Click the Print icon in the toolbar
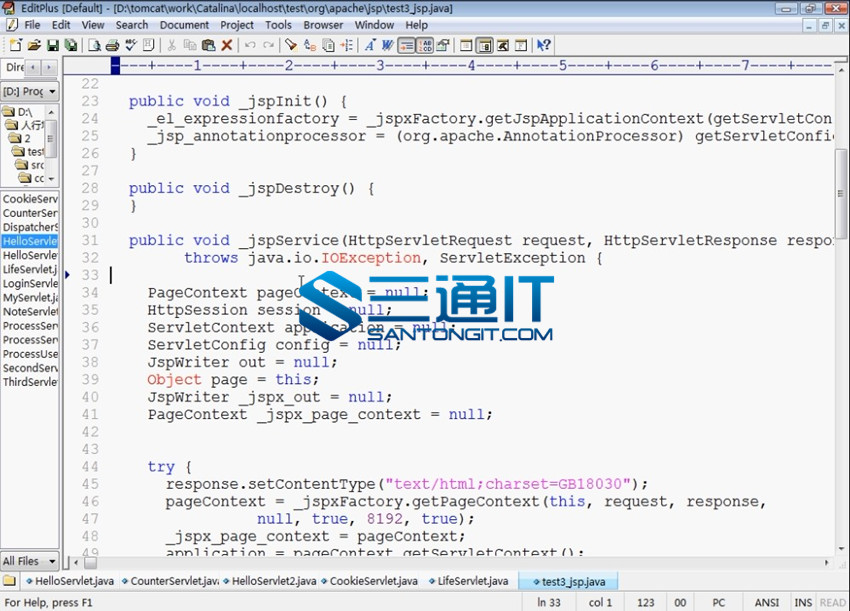This screenshot has width=850, height=611. (112, 45)
